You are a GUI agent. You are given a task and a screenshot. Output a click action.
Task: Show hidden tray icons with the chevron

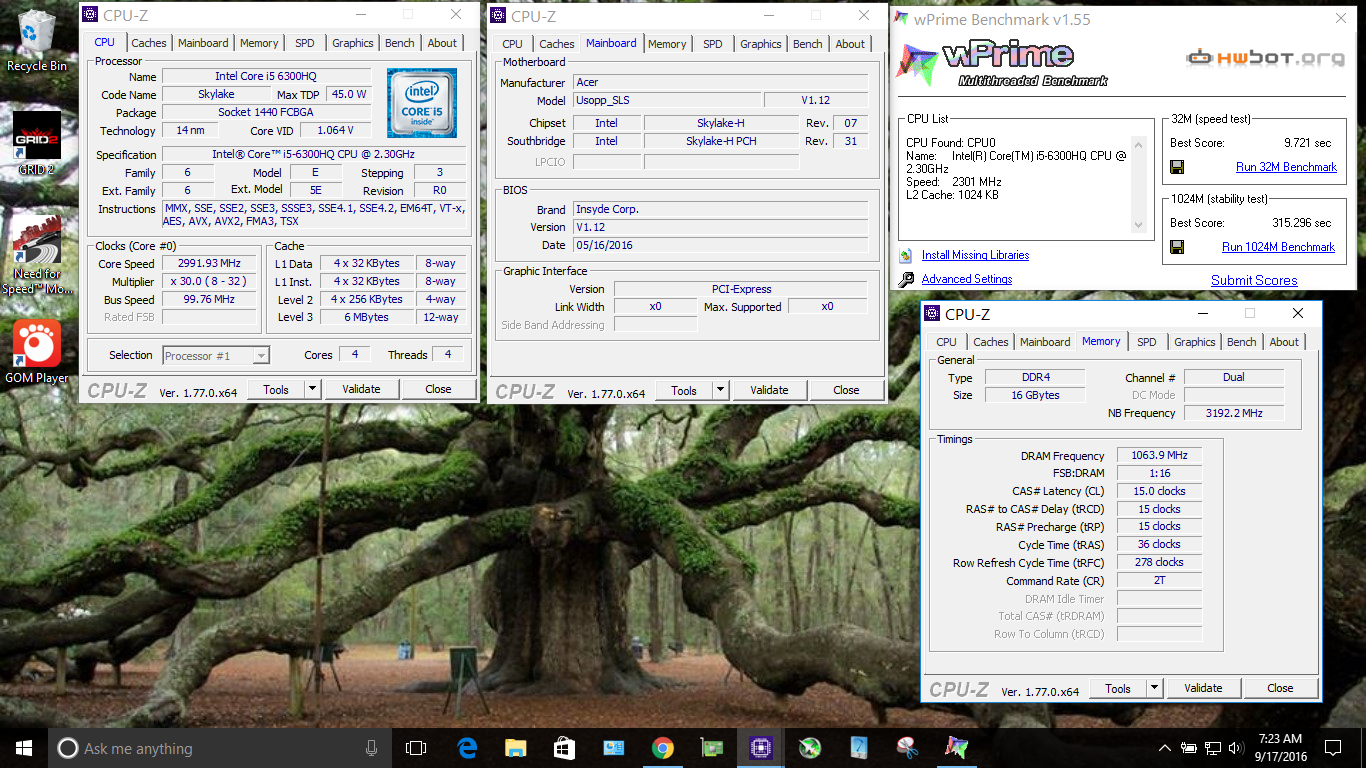pos(1165,748)
